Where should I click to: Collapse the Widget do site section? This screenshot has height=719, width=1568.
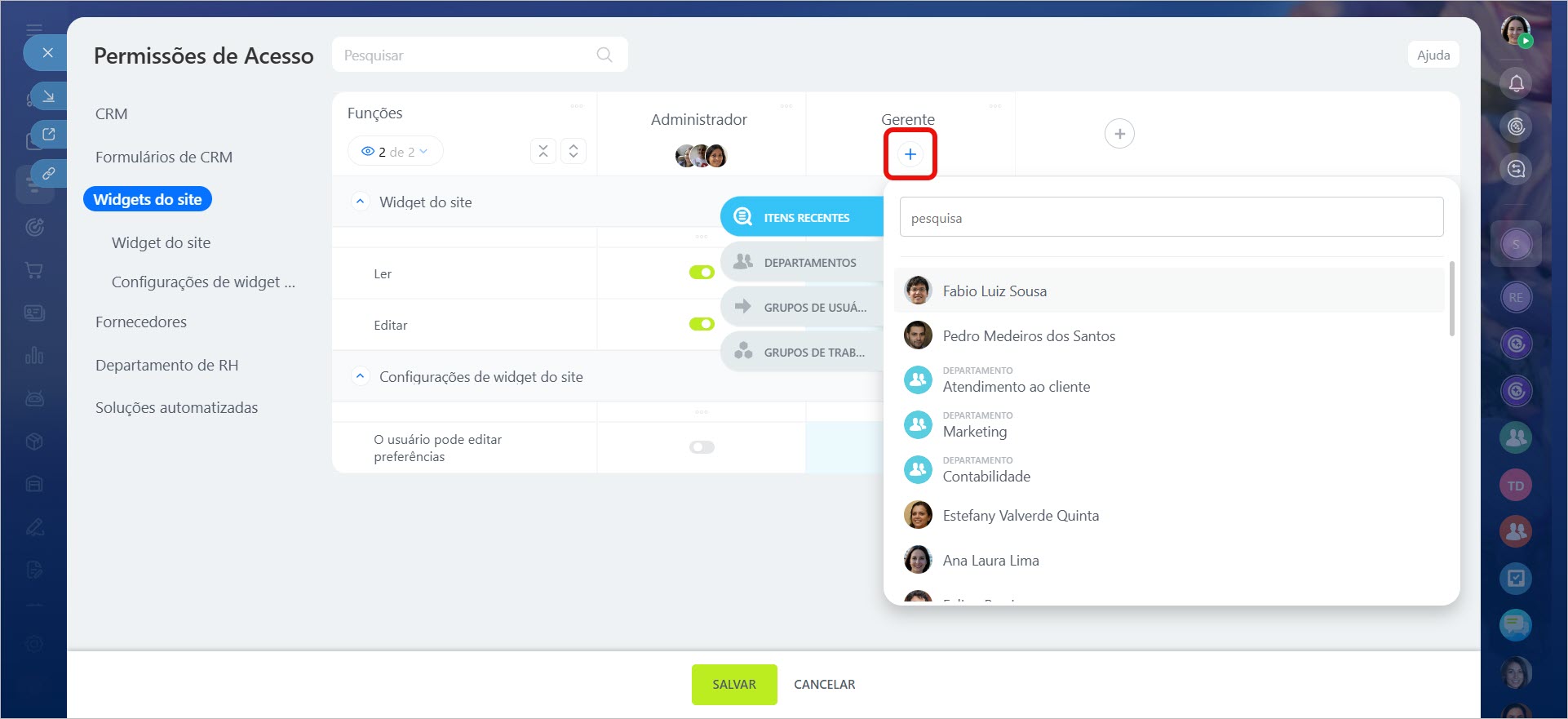[x=360, y=202]
